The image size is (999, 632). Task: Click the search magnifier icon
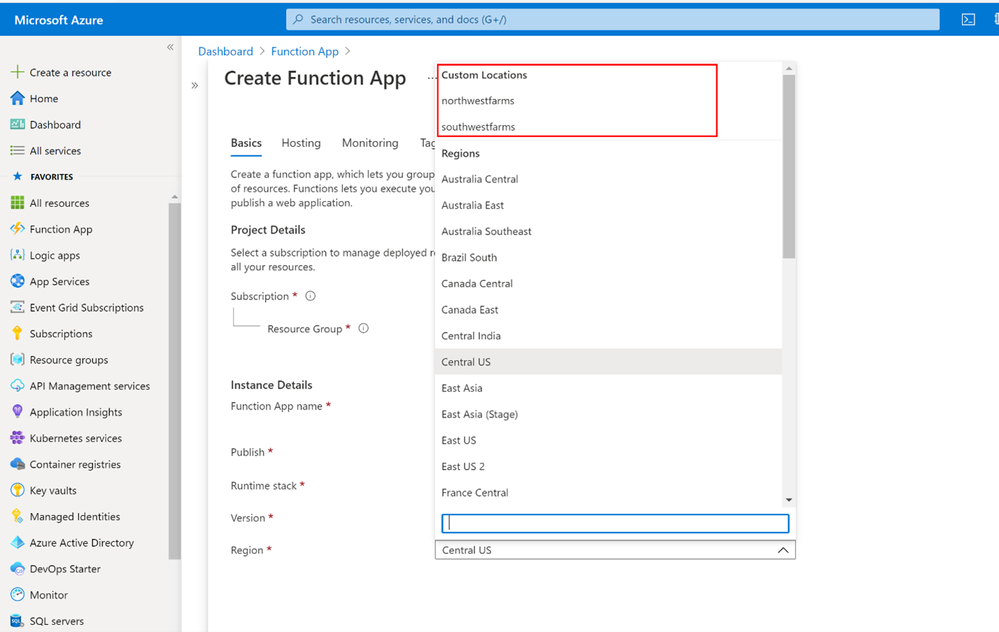[x=298, y=20]
